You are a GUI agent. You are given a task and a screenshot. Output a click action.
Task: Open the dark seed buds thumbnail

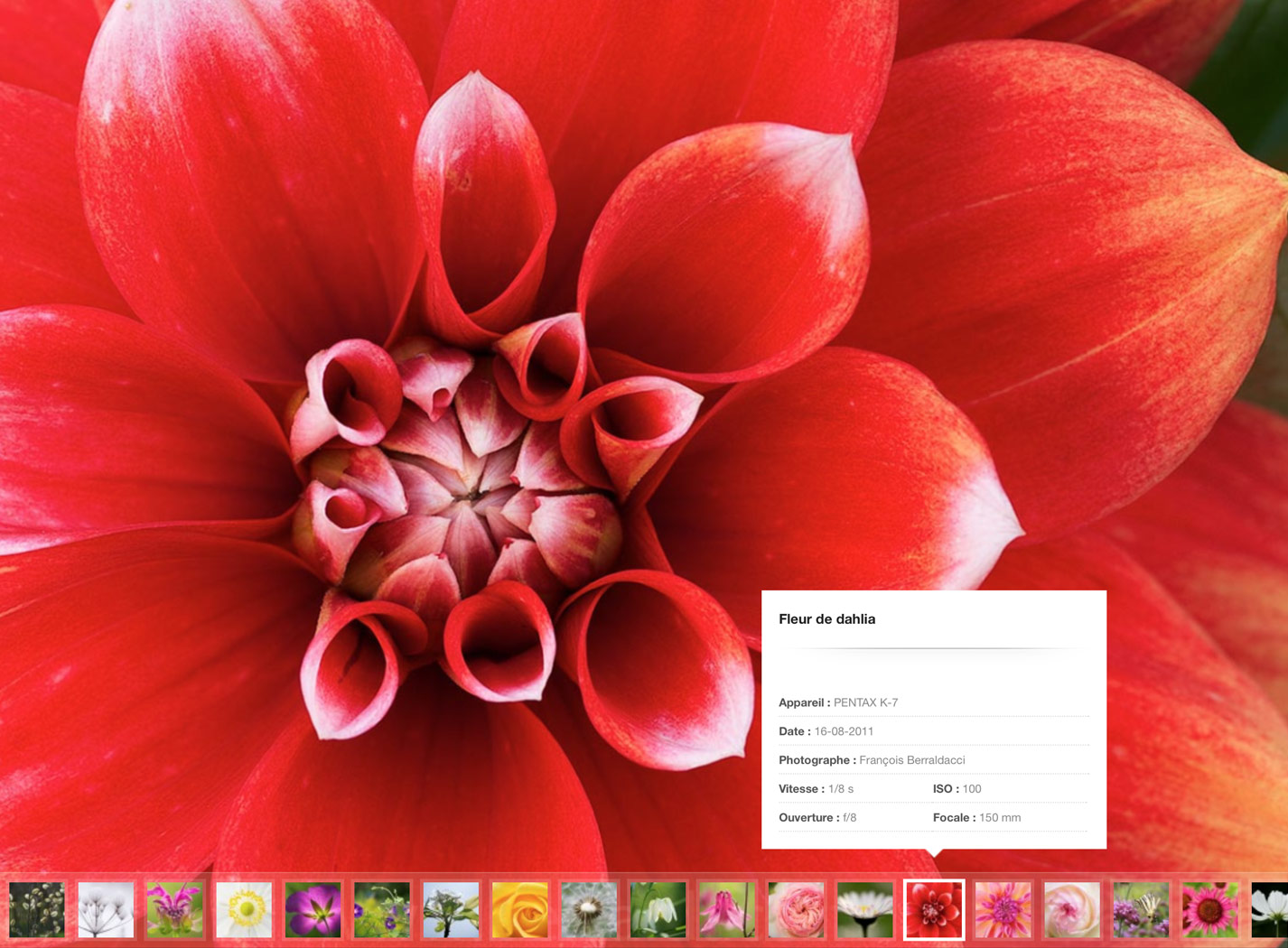37,909
